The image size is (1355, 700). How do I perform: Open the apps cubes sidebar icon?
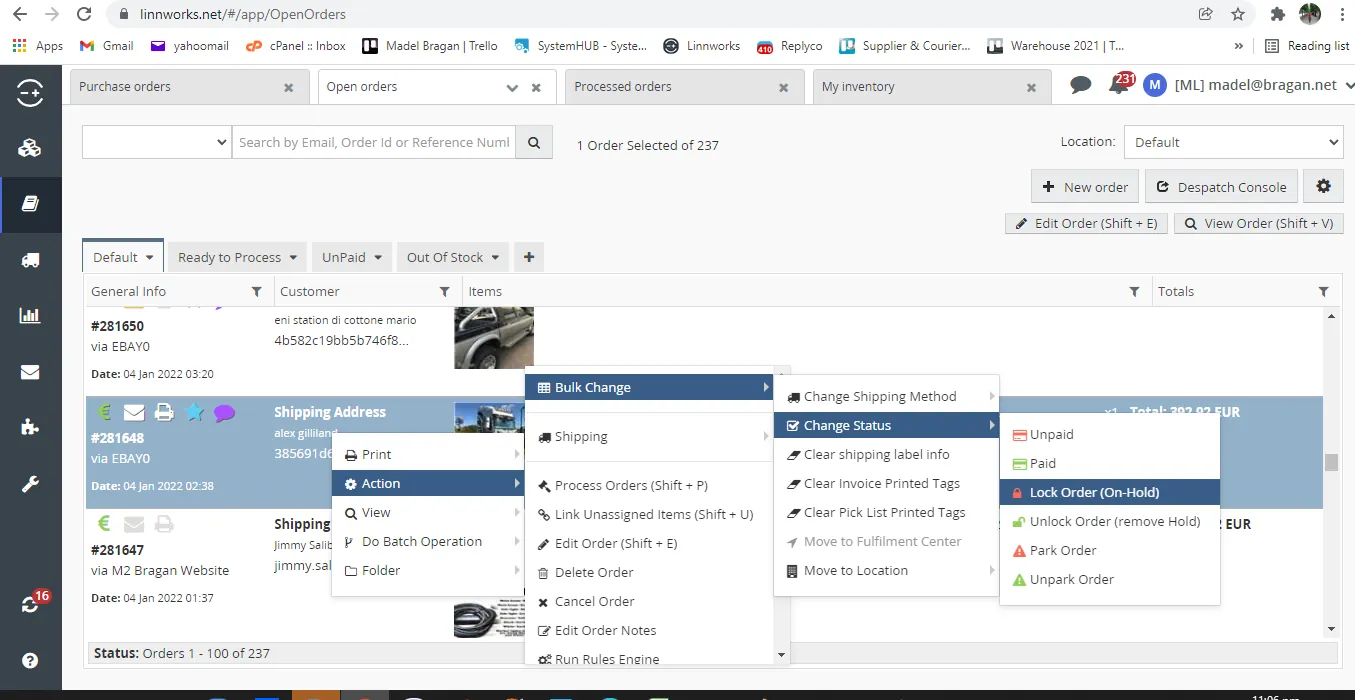point(30,148)
